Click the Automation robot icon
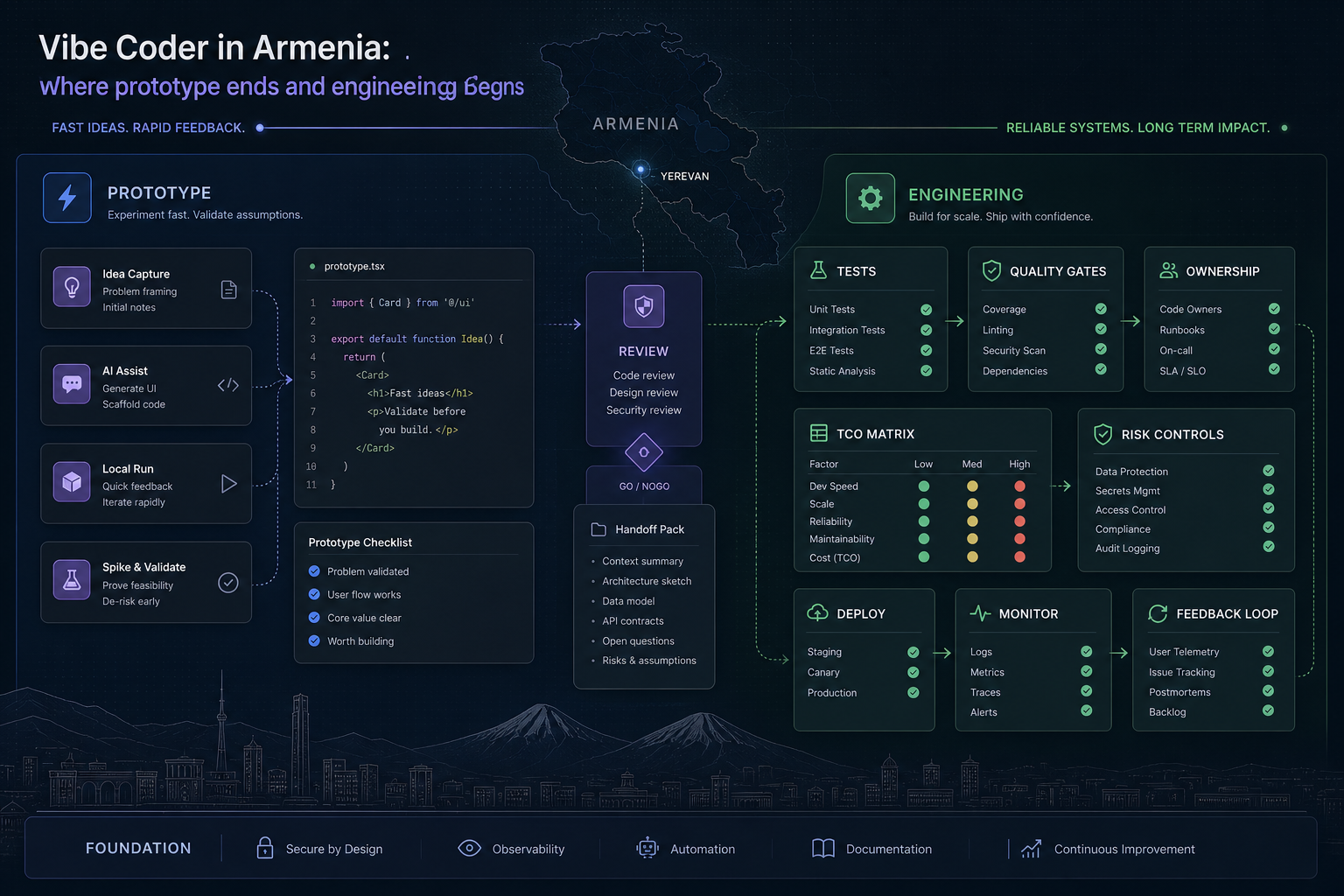The image size is (1344, 896). pyautogui.click(x=647, y=848)
